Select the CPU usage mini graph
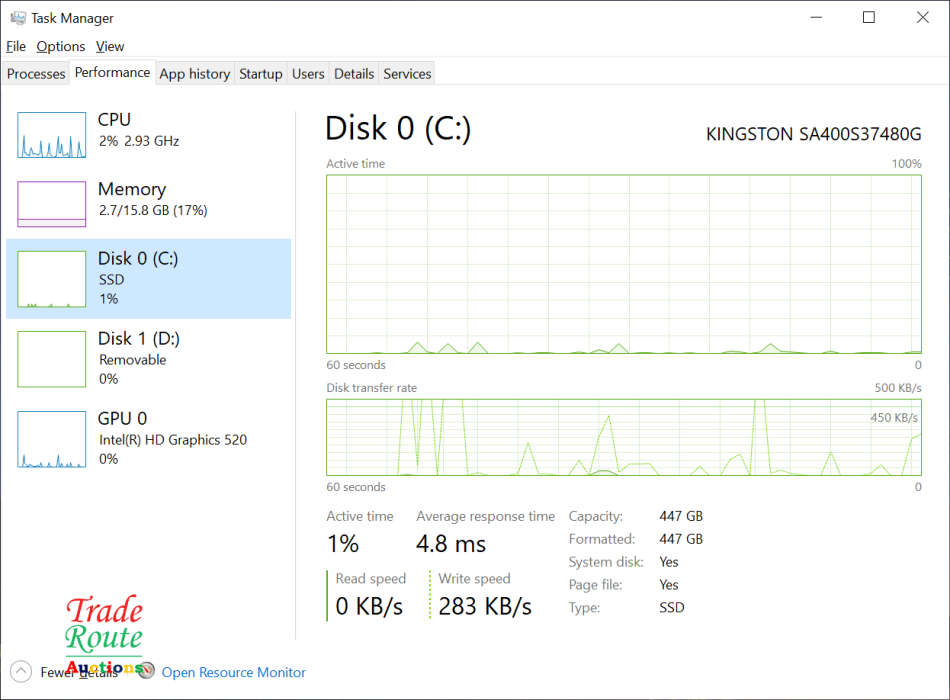This screenshot has width=950, height=700. pyautogui.click(x=52, y=135)
